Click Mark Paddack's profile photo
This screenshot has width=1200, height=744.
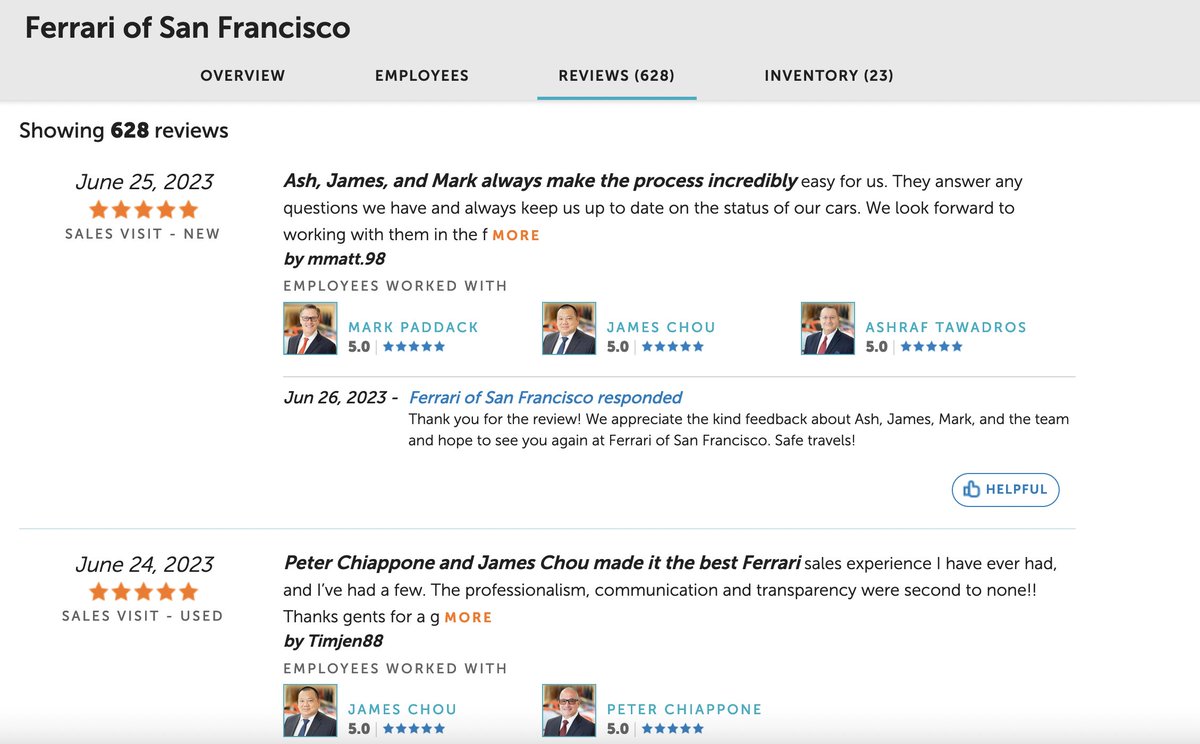pos(310,328)
